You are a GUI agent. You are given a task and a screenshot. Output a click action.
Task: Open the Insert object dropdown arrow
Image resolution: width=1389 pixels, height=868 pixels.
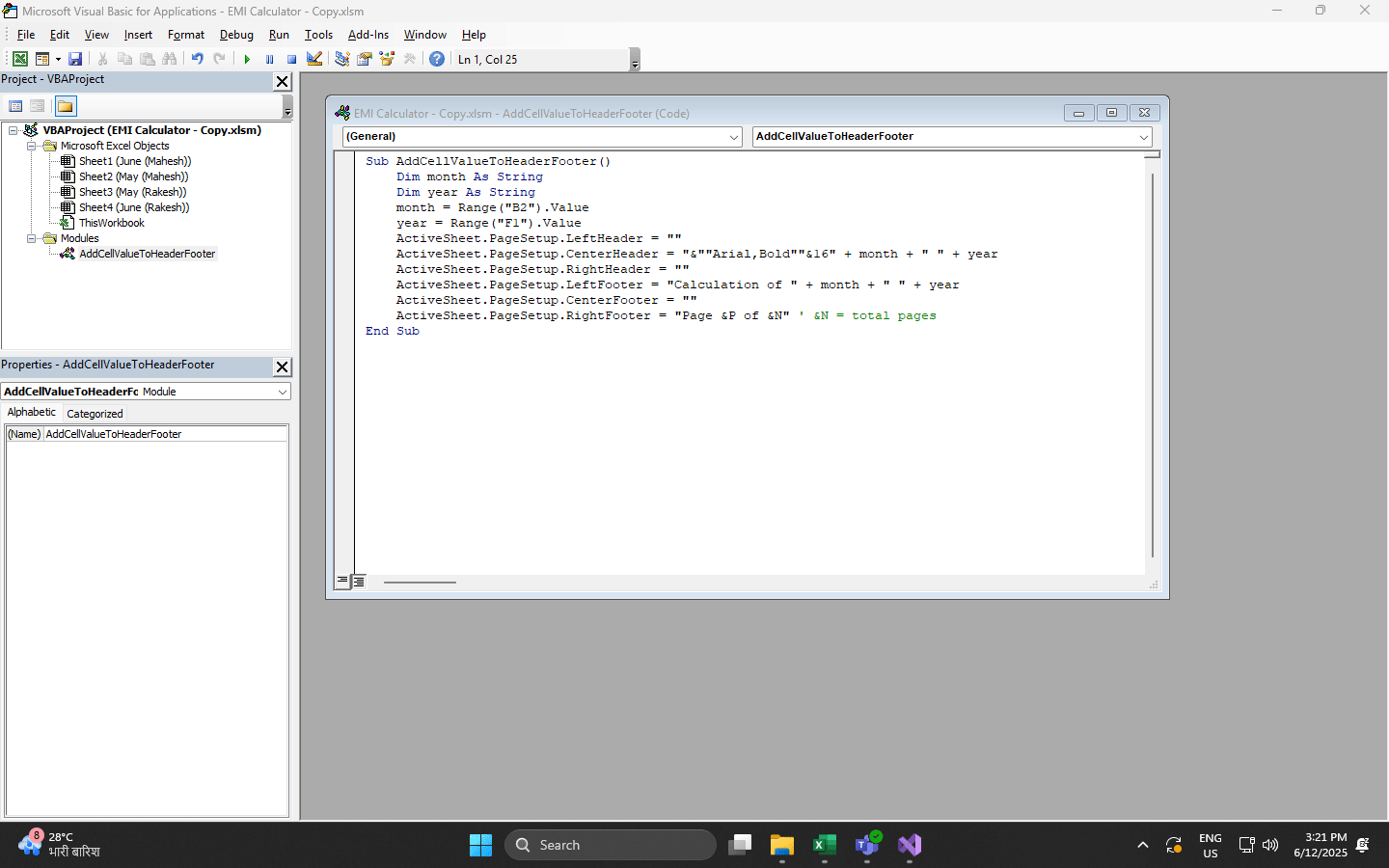58,59
